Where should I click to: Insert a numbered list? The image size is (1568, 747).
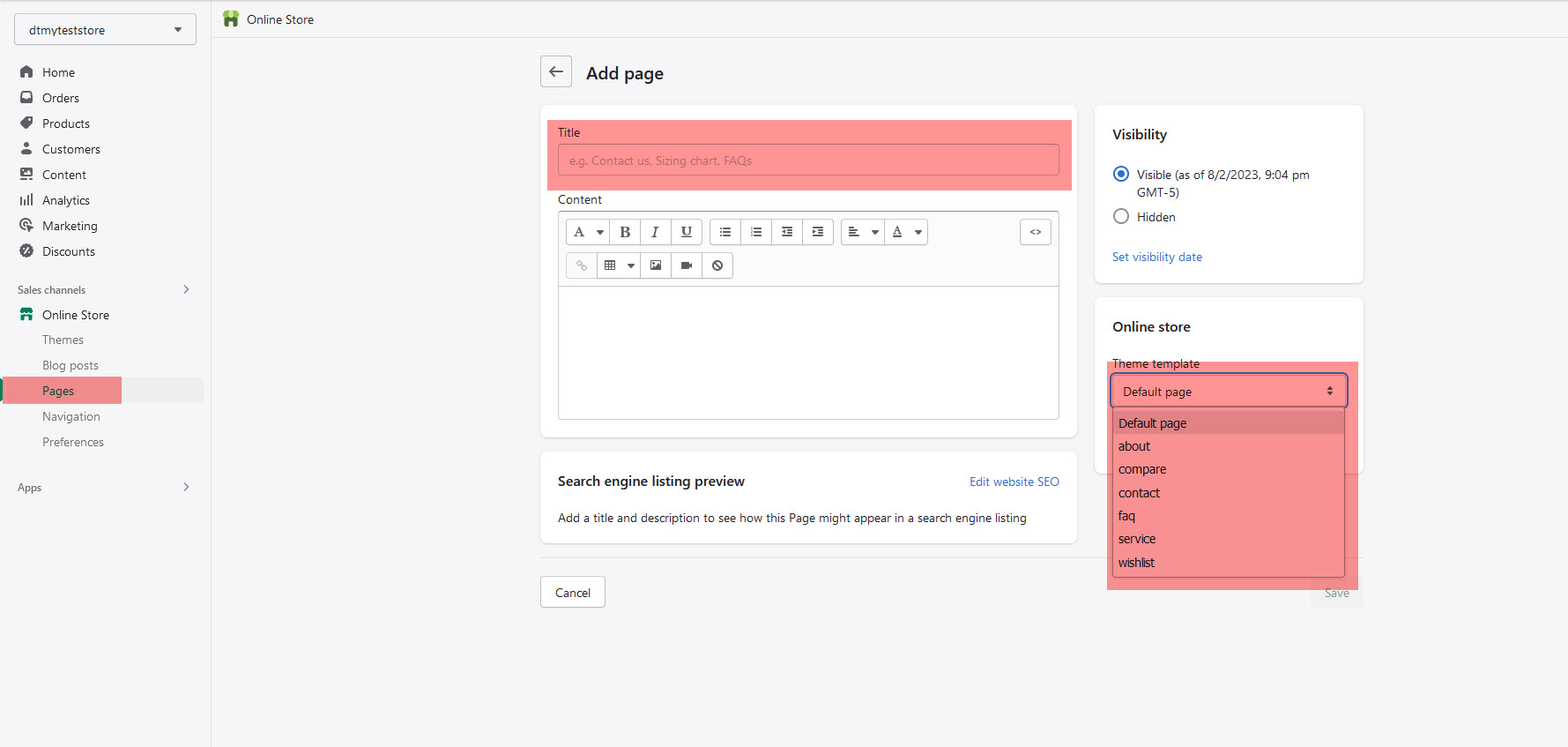click(x=755, y=232)
